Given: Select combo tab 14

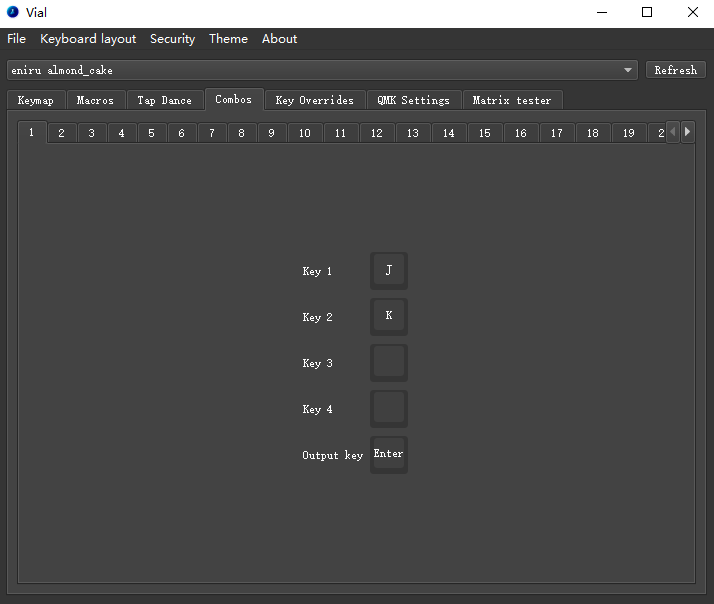Looking at the screenshot, I should point(449,133).
